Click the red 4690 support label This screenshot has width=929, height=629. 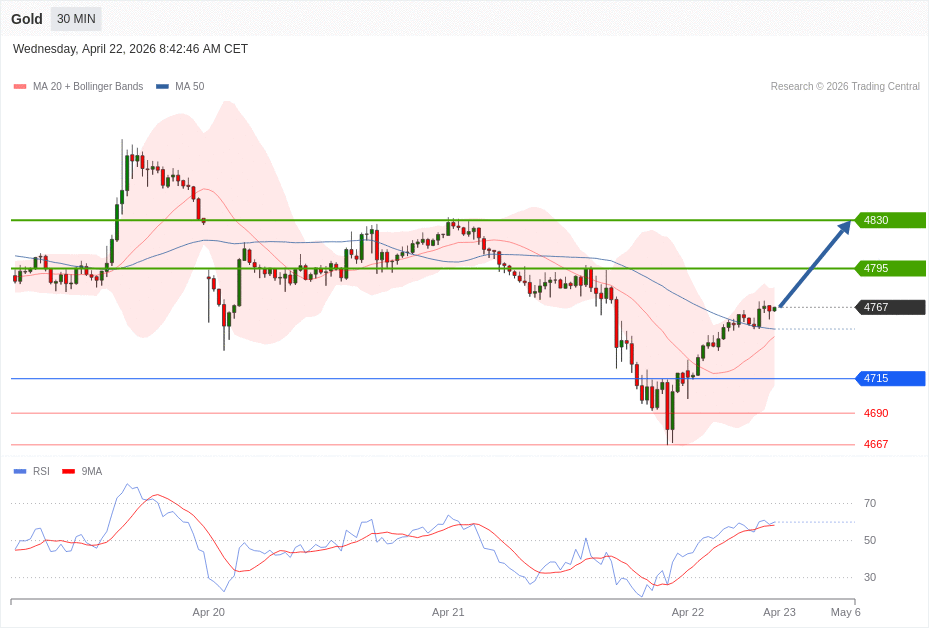click(x=876, y=413)
